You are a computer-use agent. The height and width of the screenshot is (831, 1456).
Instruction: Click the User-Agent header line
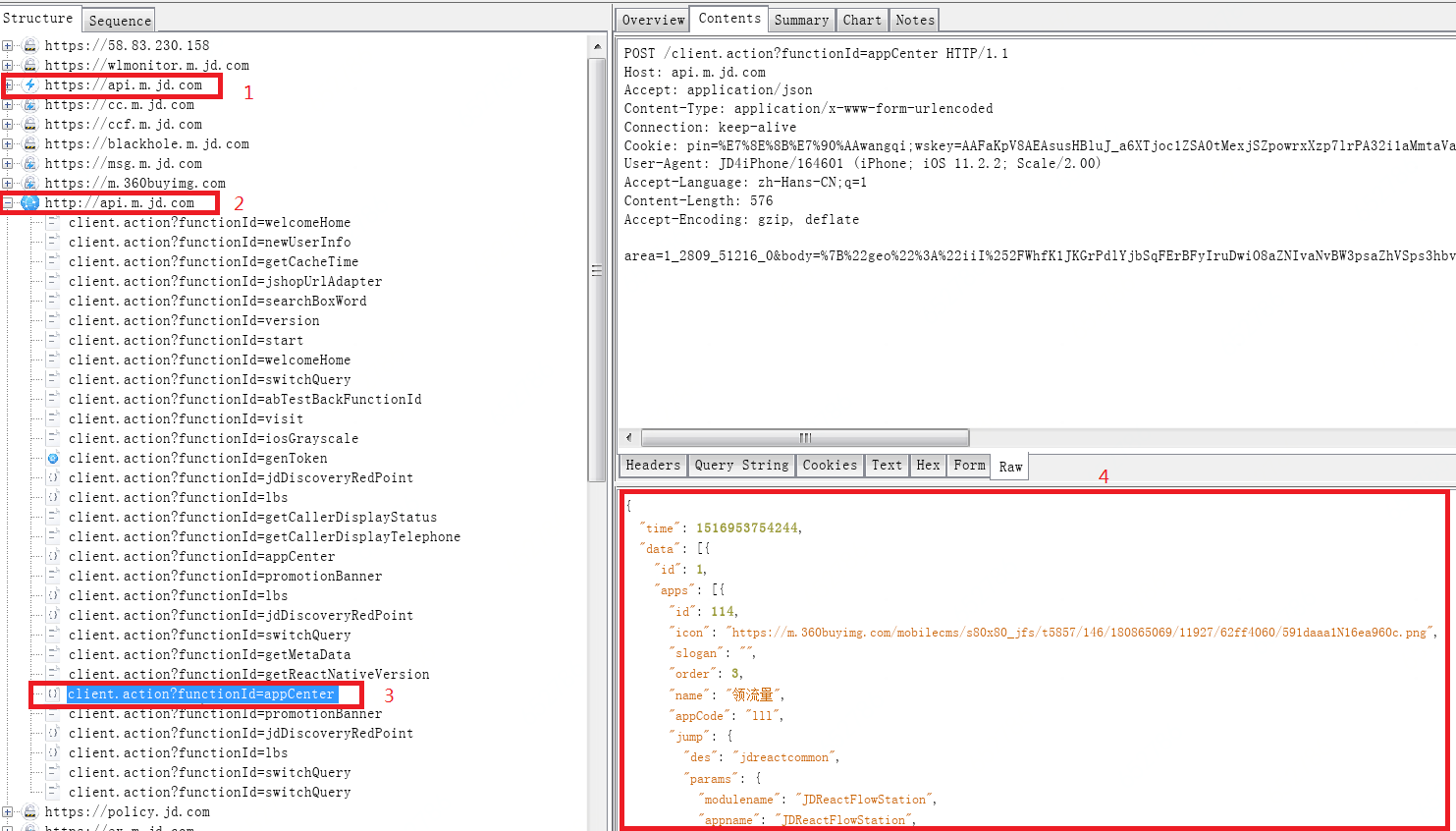862,164
